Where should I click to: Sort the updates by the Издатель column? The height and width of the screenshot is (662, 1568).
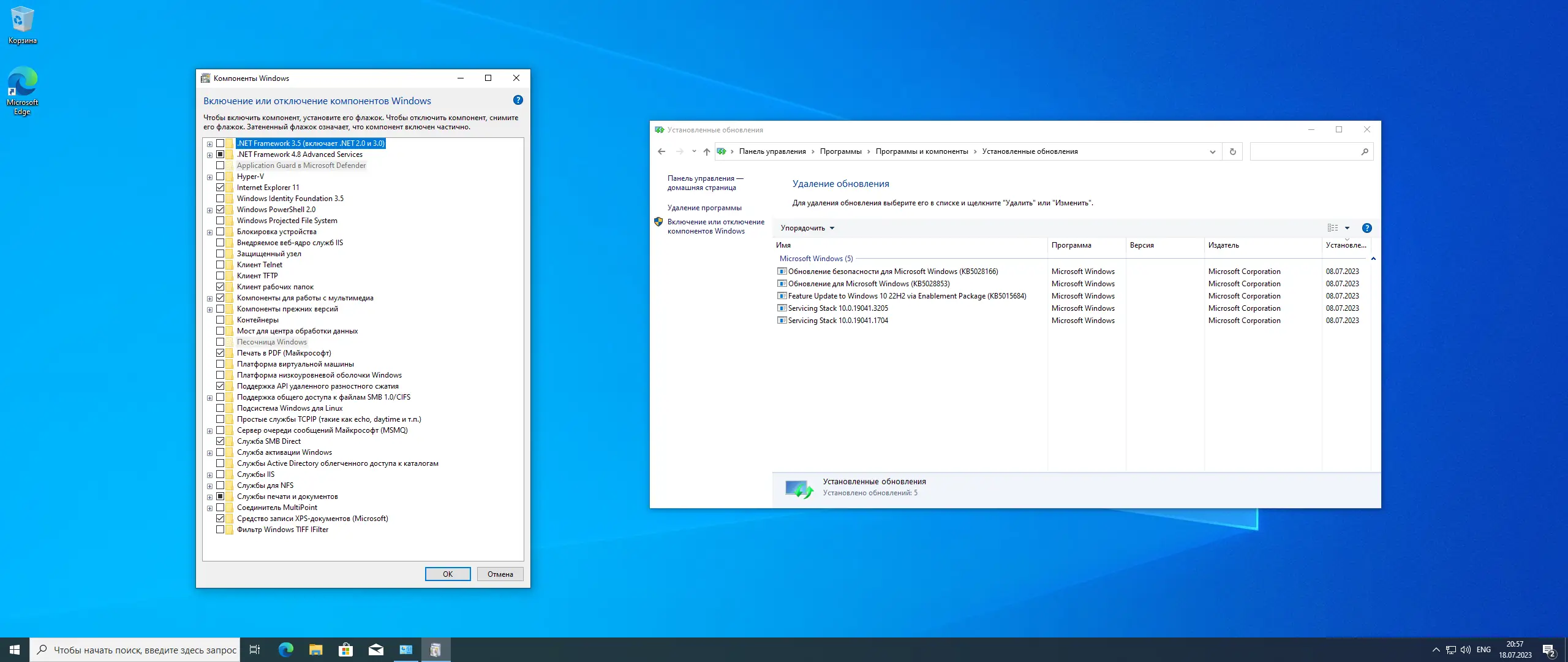point(1223,245)
